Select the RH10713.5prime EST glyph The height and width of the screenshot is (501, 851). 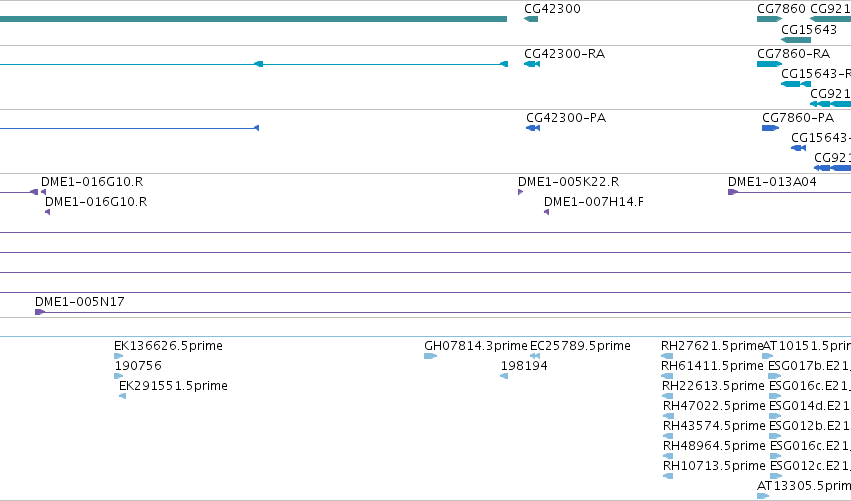(668, 476)
